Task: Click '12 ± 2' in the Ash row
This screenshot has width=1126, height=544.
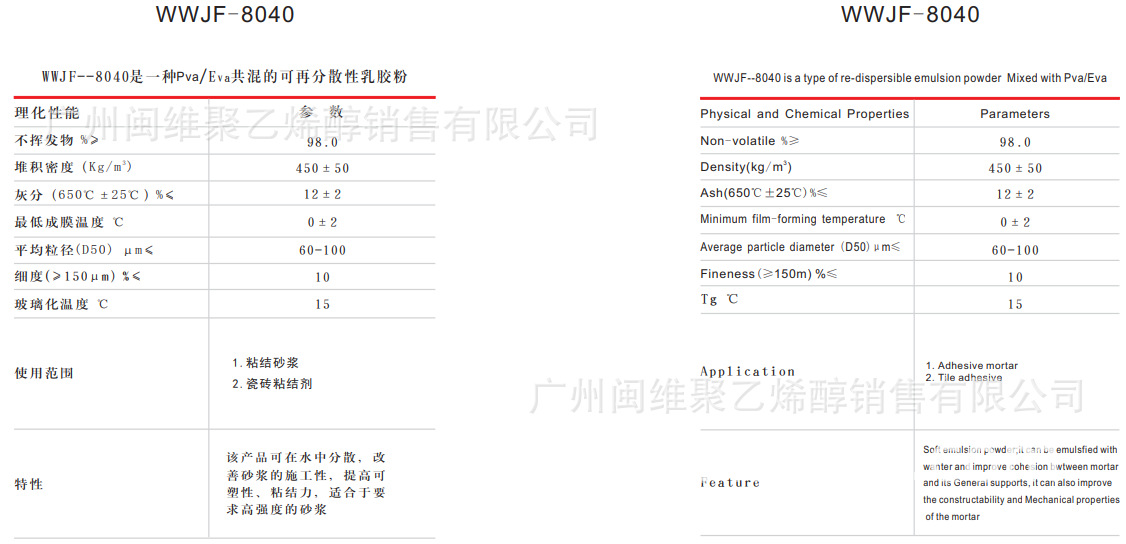Action: coord(1015,194)
